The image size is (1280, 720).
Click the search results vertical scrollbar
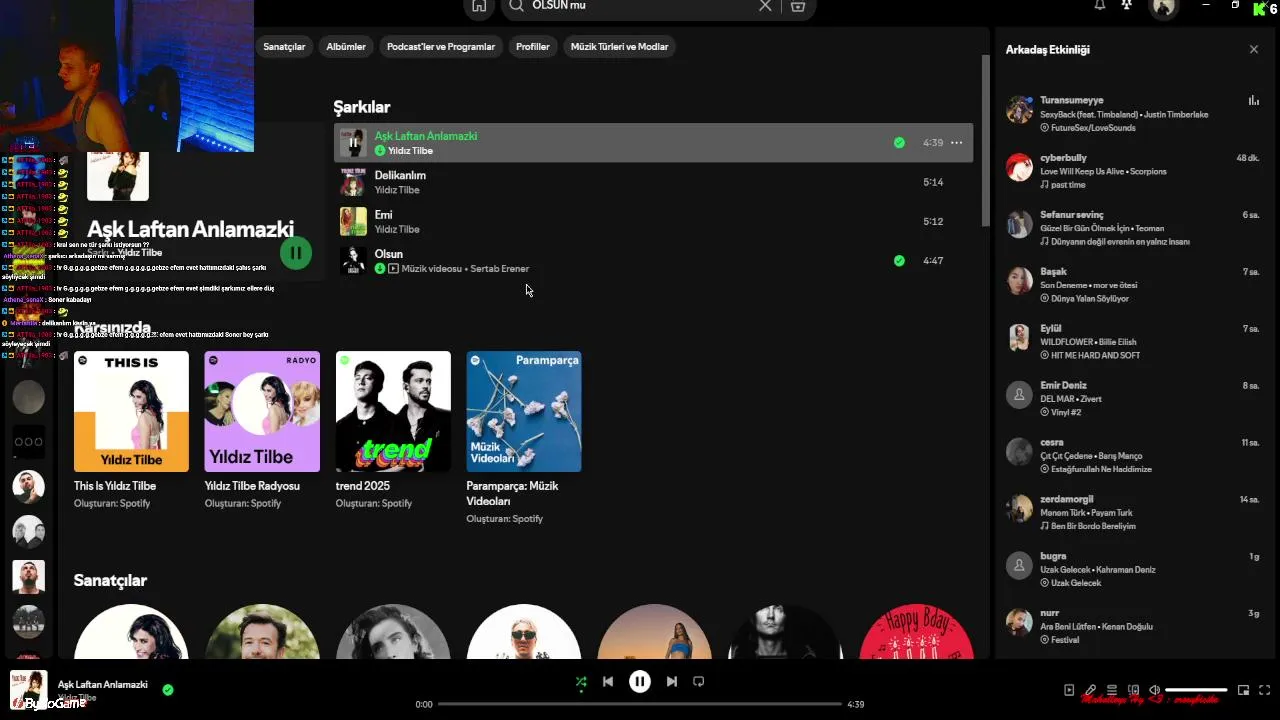point(985,140)
